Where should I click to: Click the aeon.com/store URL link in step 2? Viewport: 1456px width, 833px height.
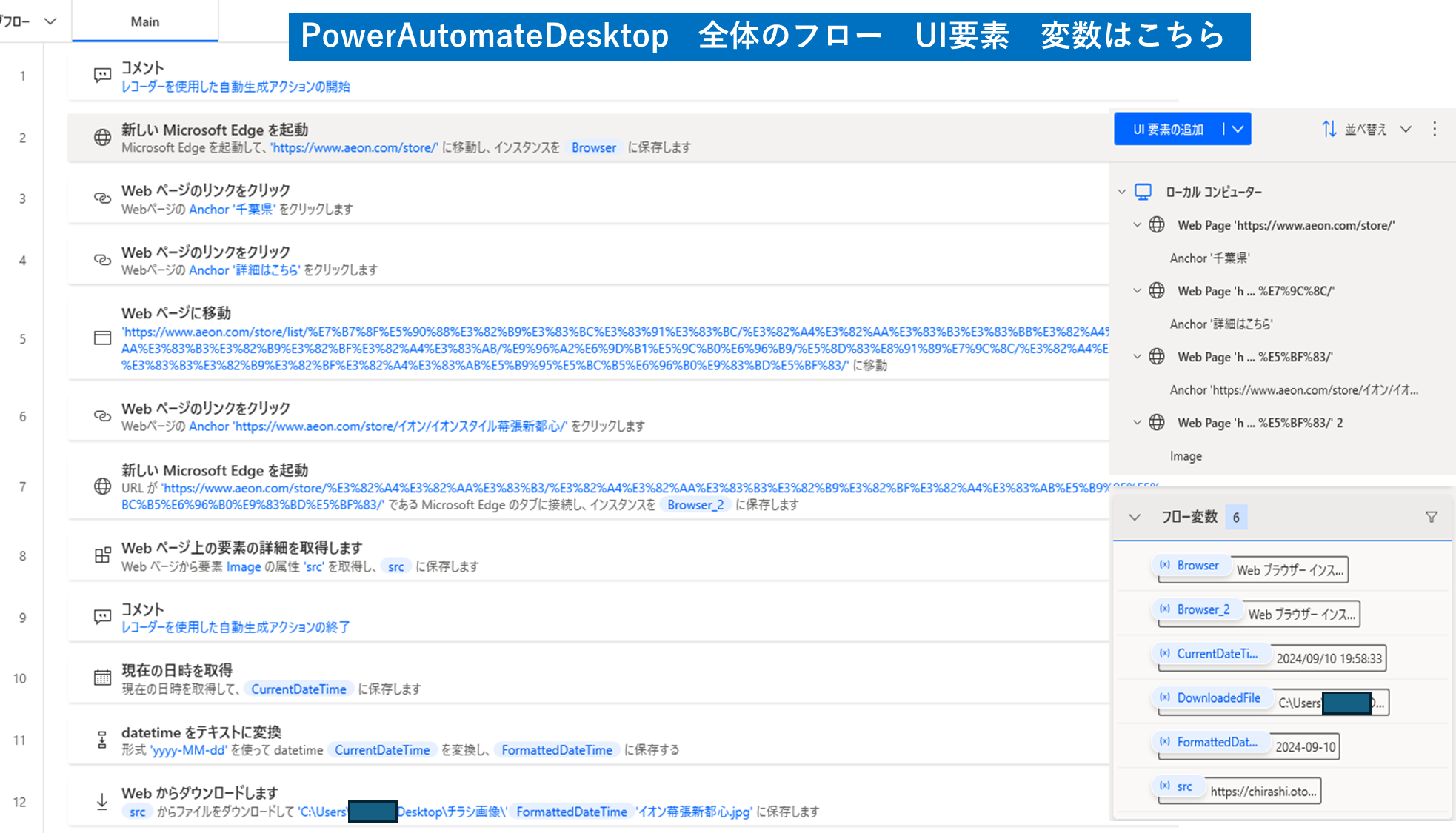click(x=355, y=147)
